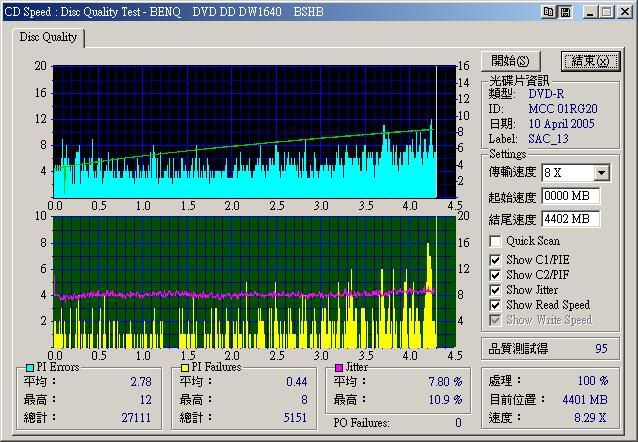
Task: Start the scan with 開始(S) button
Action: point(511,61)
